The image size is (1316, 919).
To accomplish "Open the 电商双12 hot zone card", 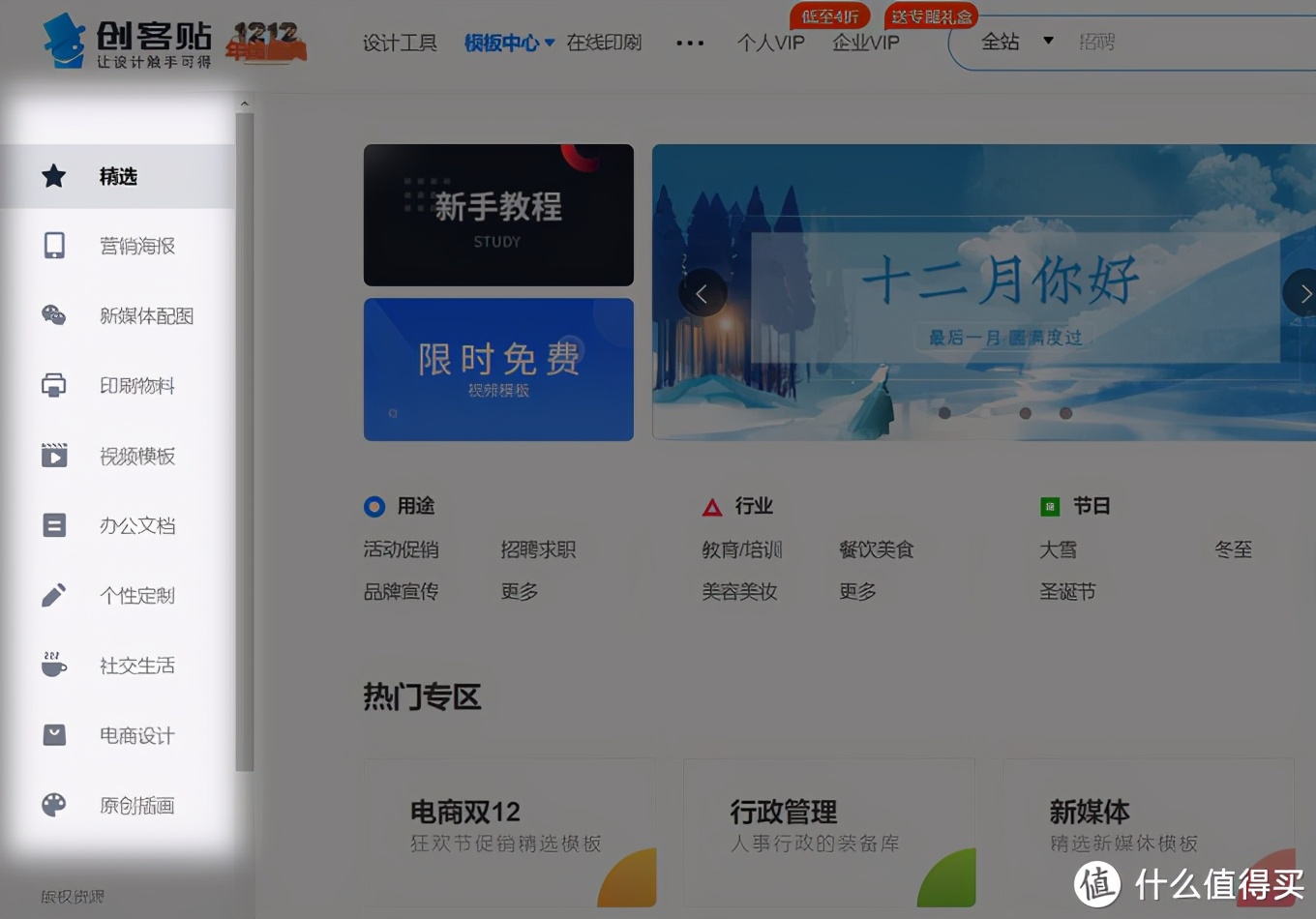I will point(510,834).
